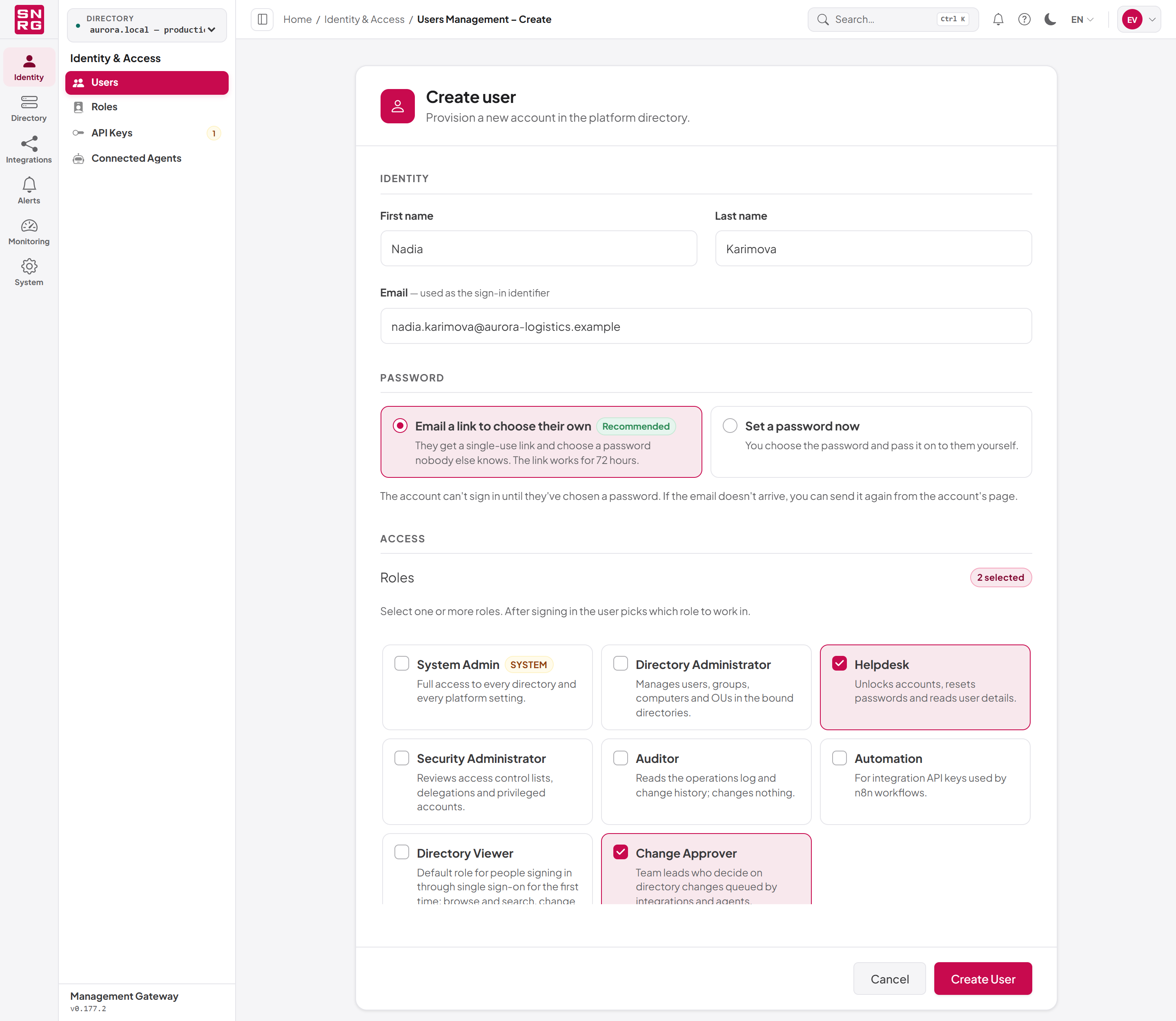The height and width of the screenshot is (1021, 1176).
Task: Open Roles in the sidebar
Action: click(147, 107)
